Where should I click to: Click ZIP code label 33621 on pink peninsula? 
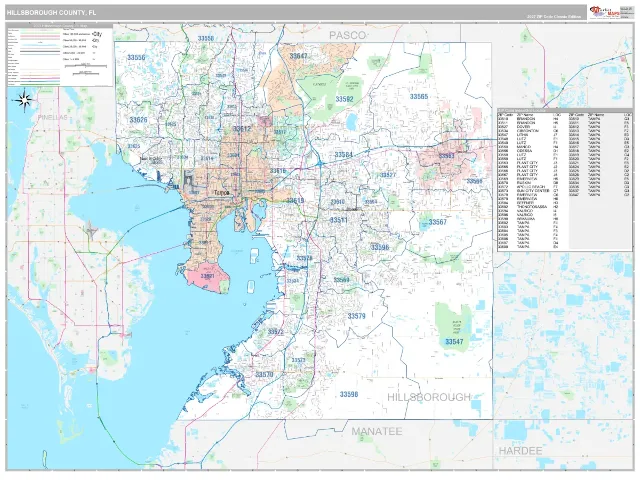tap(207, 276)
